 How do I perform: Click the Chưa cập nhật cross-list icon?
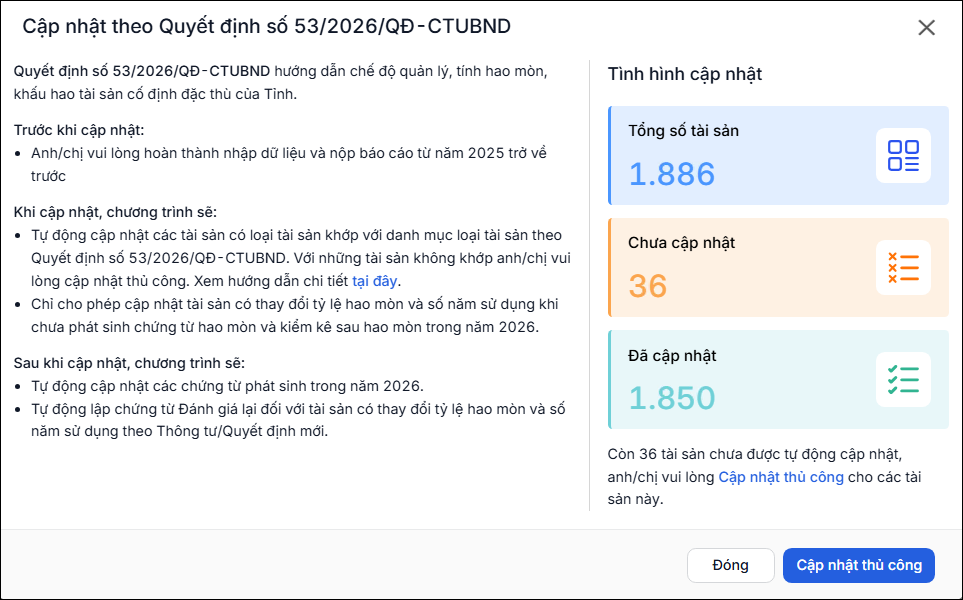pyautogui.click(x=903, y=268)
